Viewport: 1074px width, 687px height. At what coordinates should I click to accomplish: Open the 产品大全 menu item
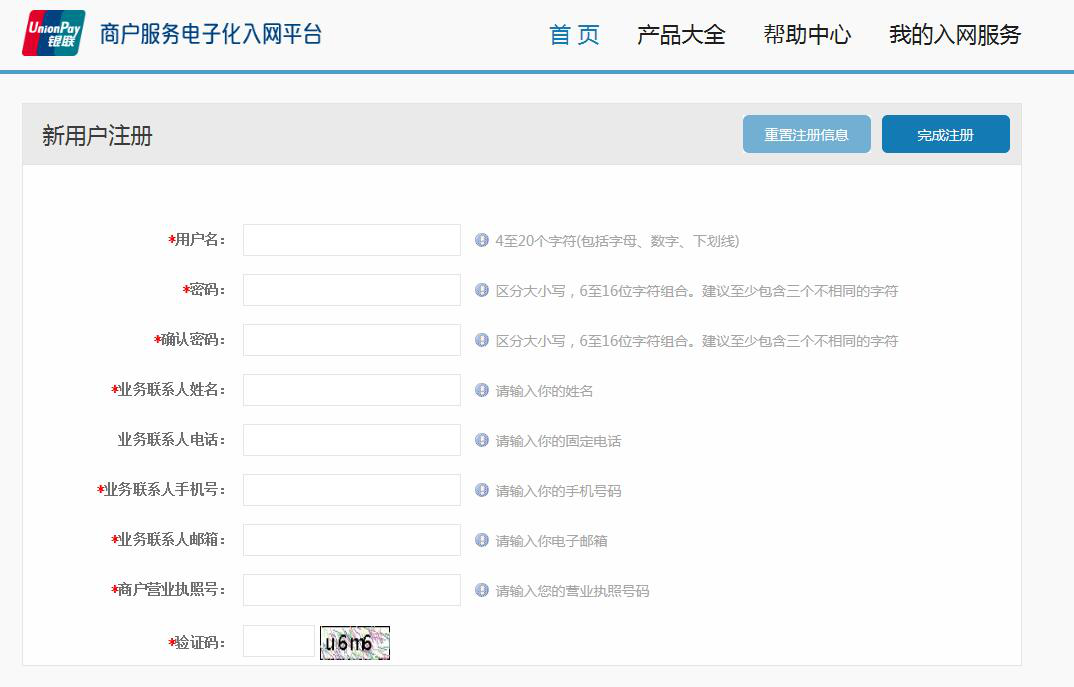tap(680, 35)
